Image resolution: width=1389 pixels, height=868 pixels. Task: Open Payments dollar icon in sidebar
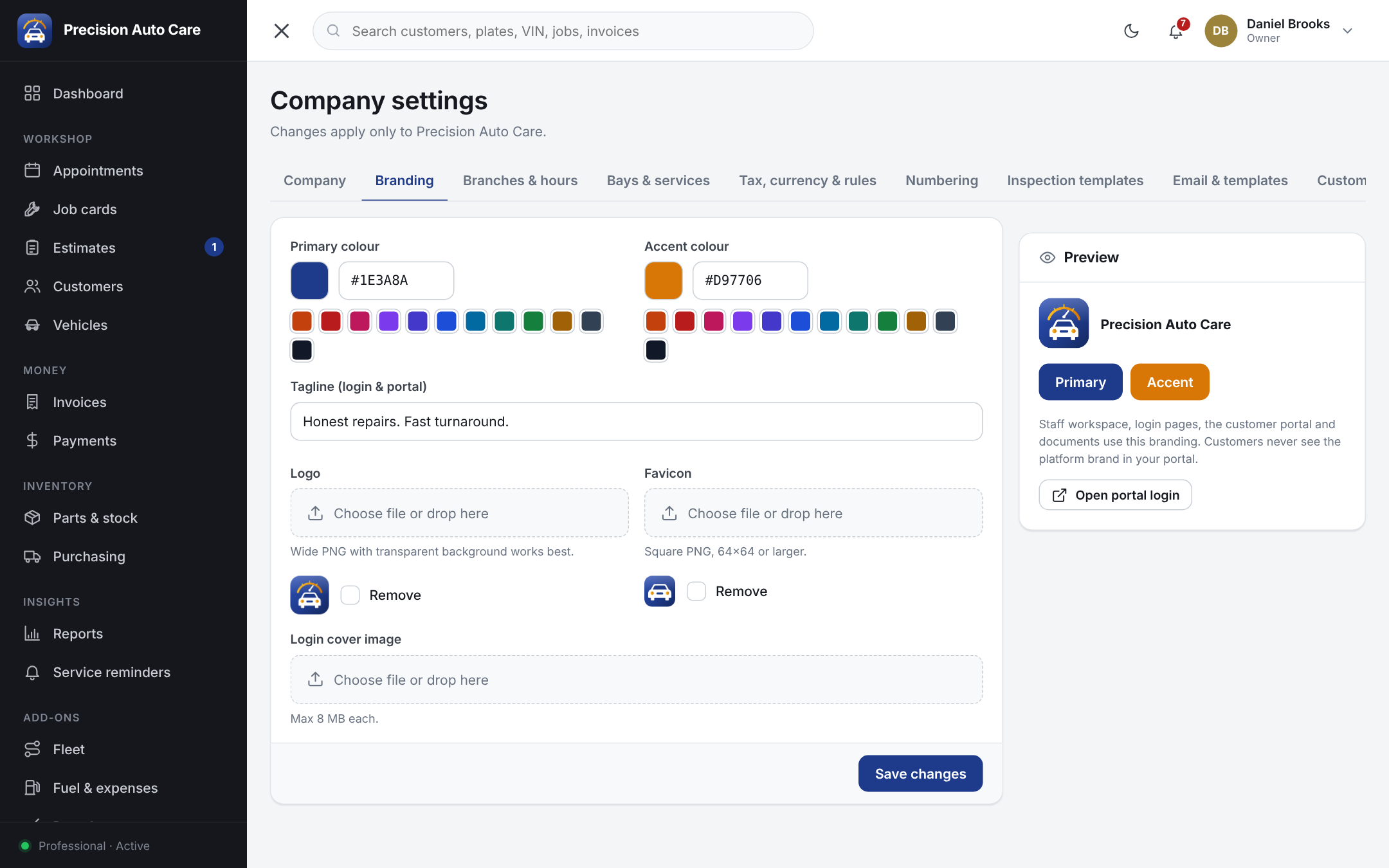tap(32, 440)
